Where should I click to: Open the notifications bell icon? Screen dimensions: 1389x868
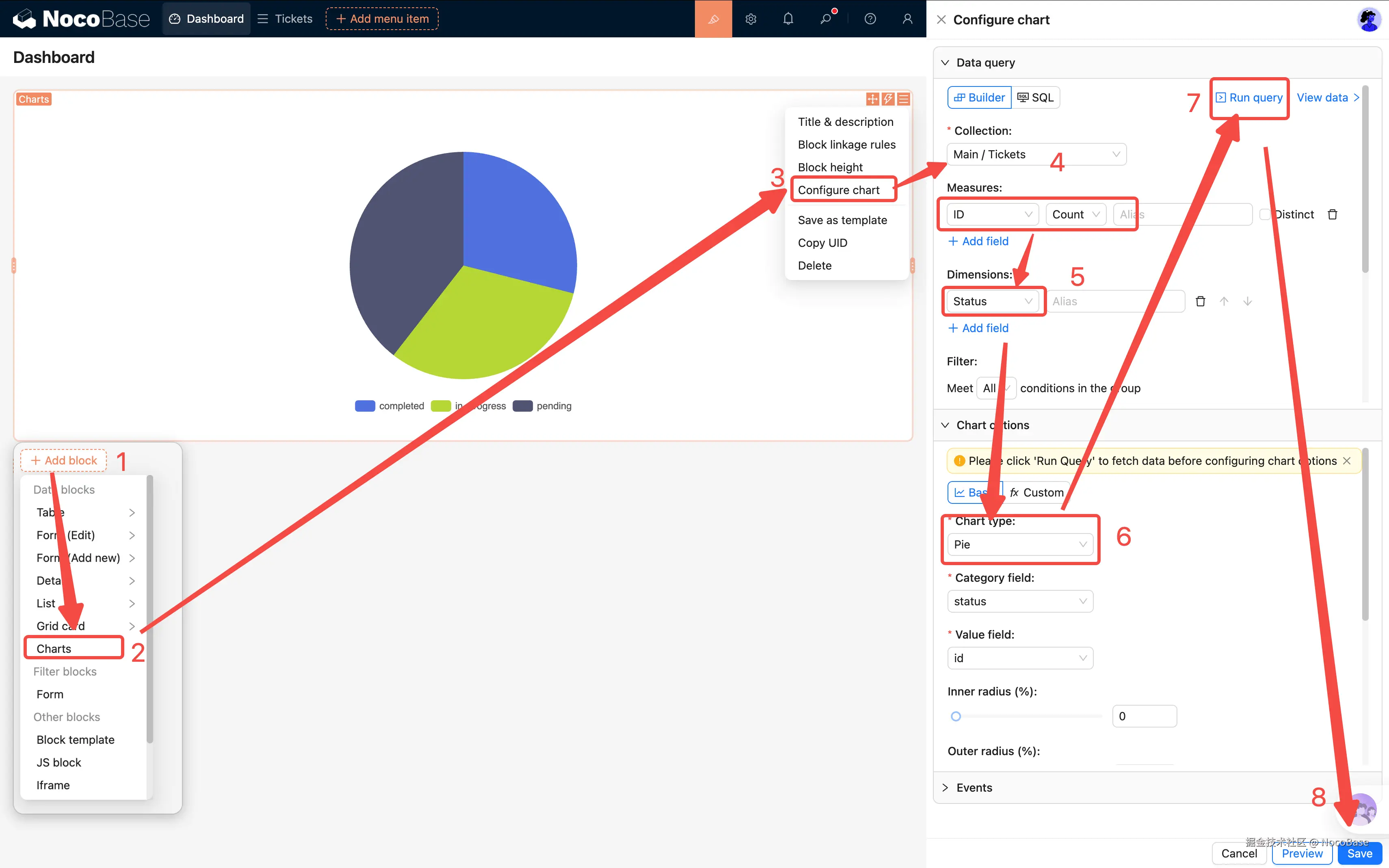788,18
